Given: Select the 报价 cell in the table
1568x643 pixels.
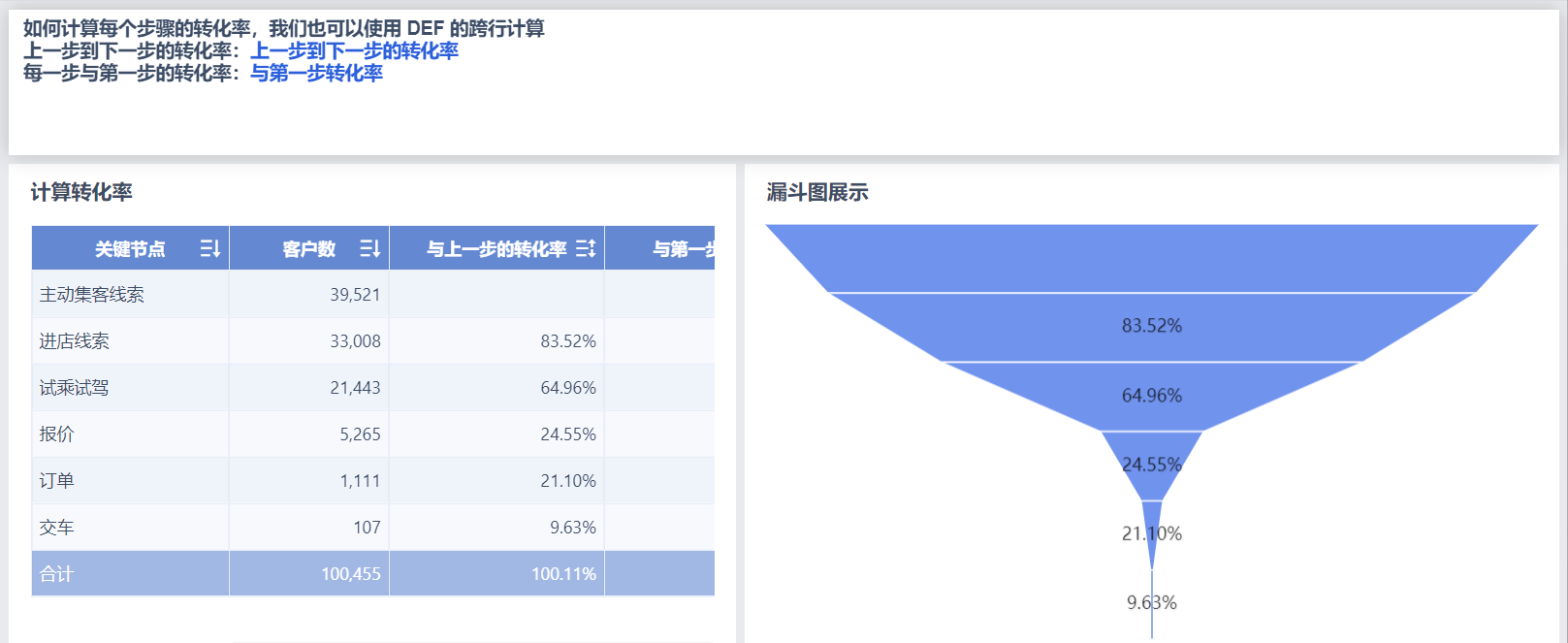Looking at the screenshot, I should pyautogui.click(x=57, y=434).
